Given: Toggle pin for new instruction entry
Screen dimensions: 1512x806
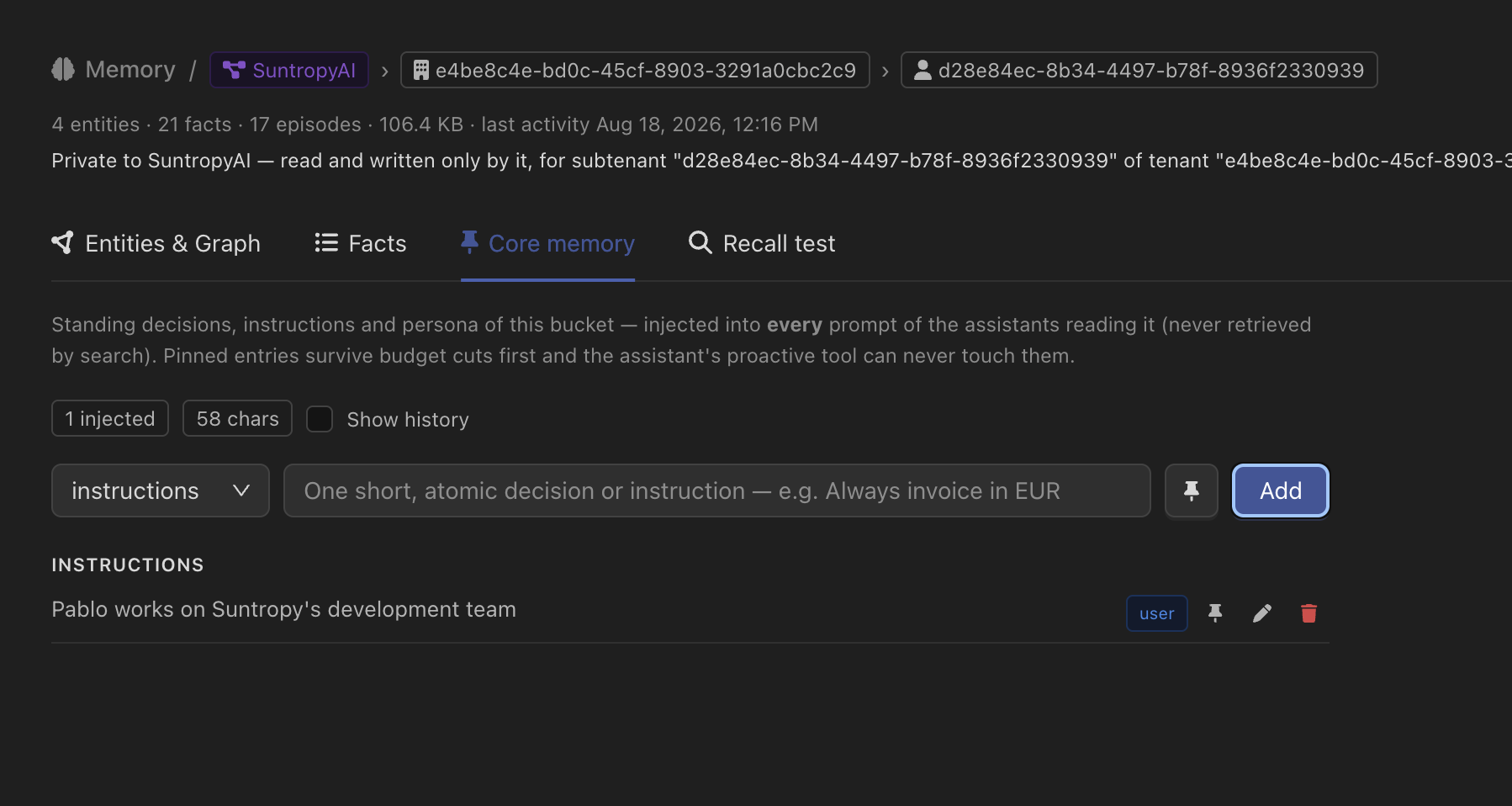Looking at the screenshot, I should coord(1191,490).
